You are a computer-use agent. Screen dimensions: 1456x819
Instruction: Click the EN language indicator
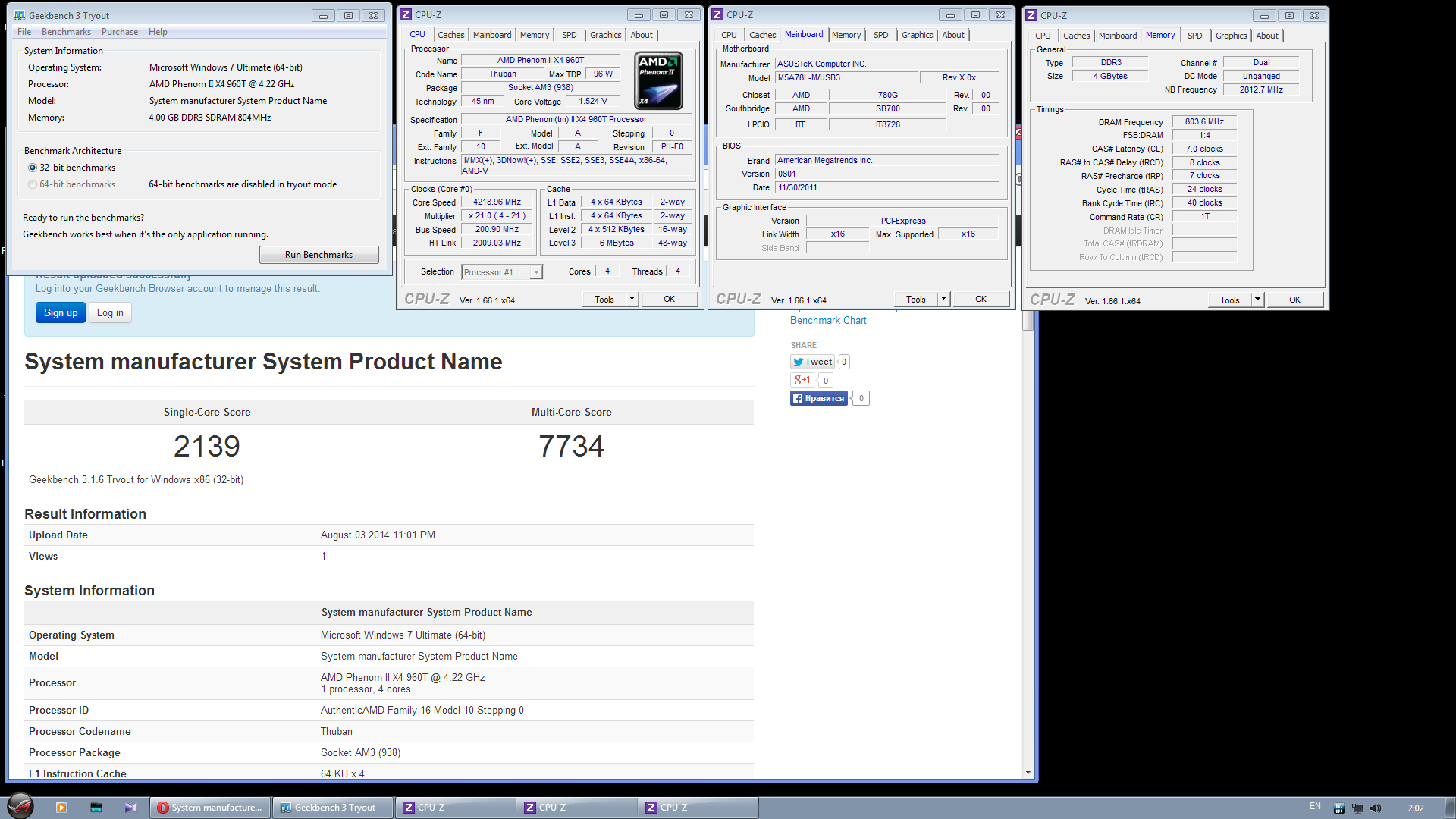[x=1315, y=806]
